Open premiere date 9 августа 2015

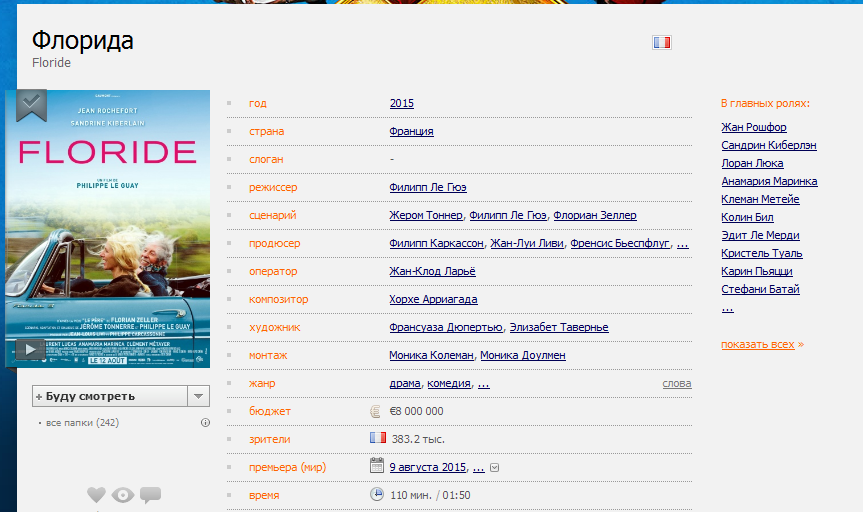click(x=428, y=467)
